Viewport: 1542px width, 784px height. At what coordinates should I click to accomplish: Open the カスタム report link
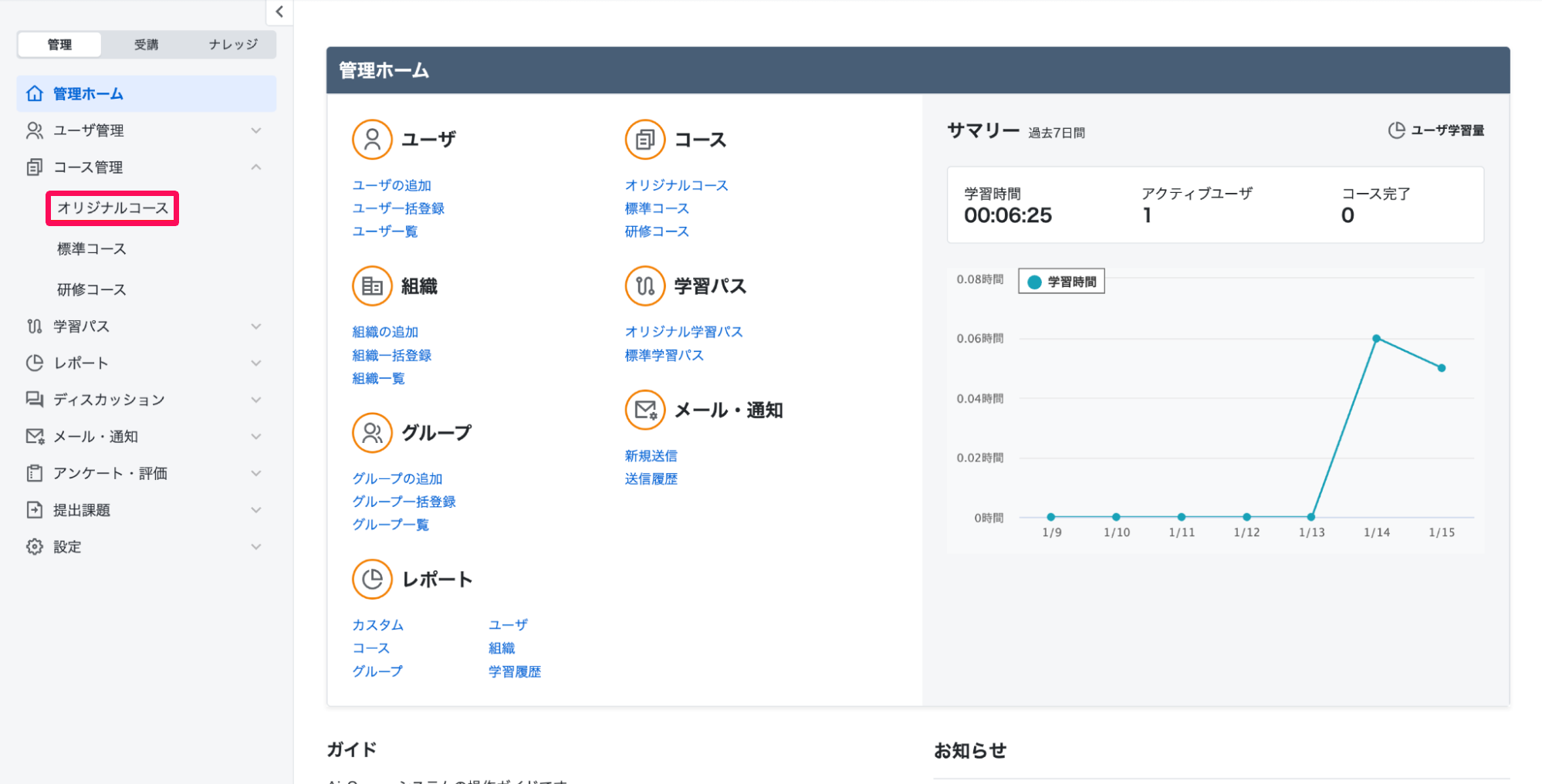pos(378,625)
